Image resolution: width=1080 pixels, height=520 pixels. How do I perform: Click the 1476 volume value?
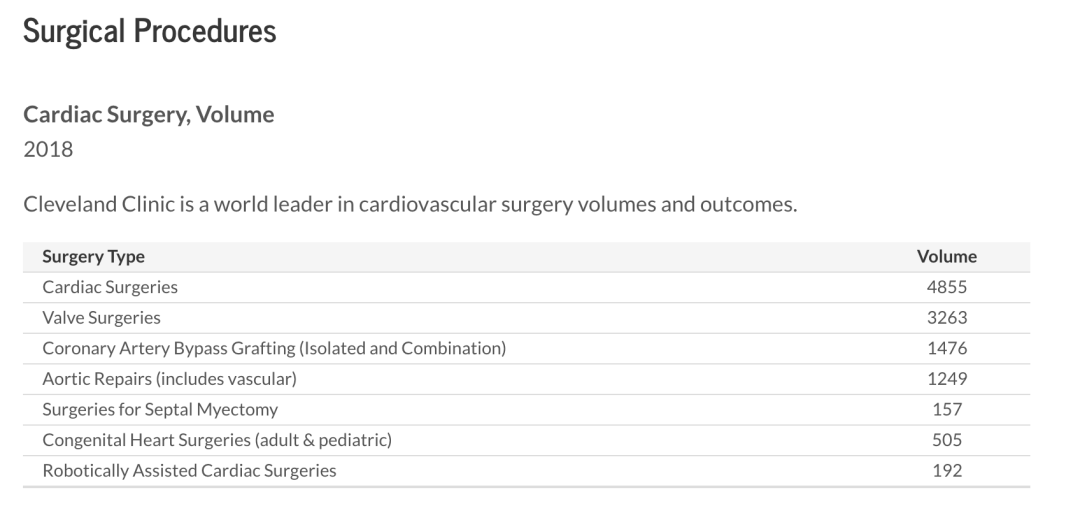[946, 349]
